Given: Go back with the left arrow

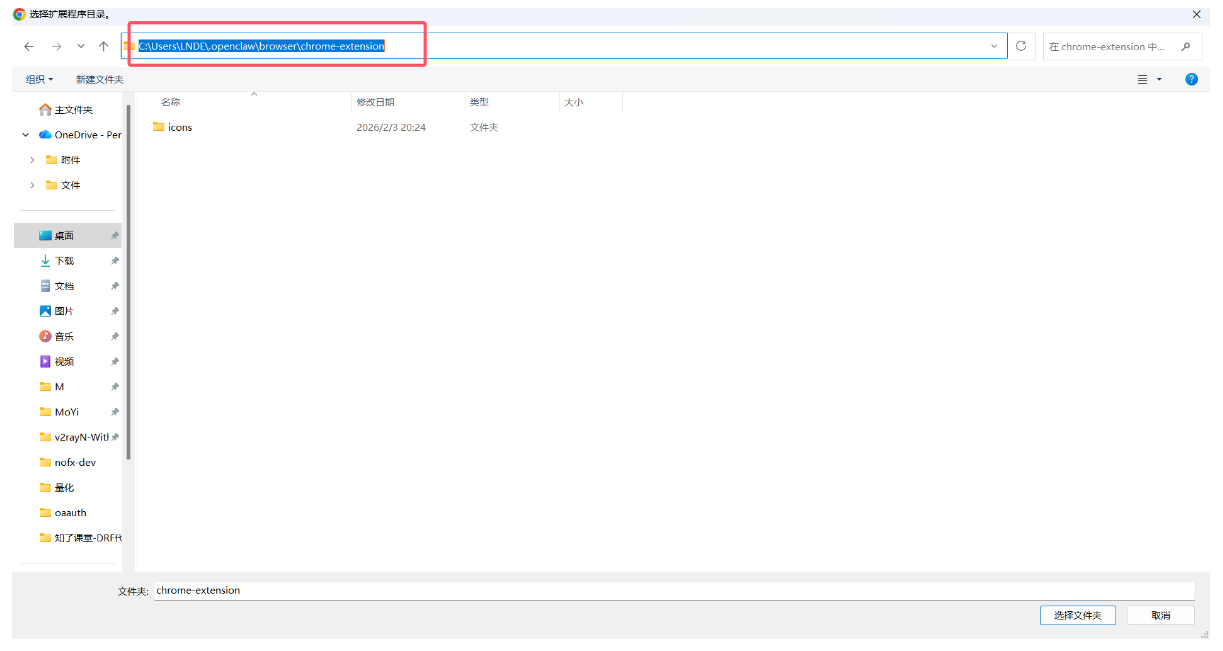Looking at the screenshot, I should point(29,46).
